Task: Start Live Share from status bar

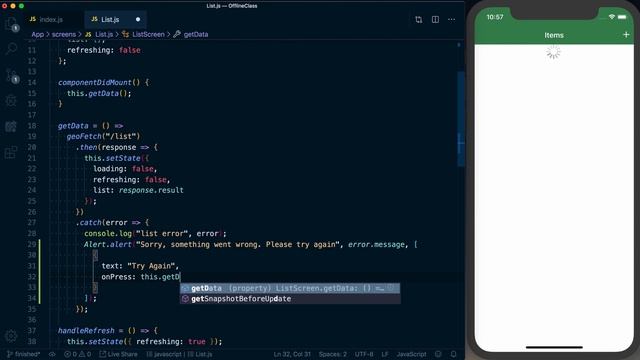Action: click(118, 354)
